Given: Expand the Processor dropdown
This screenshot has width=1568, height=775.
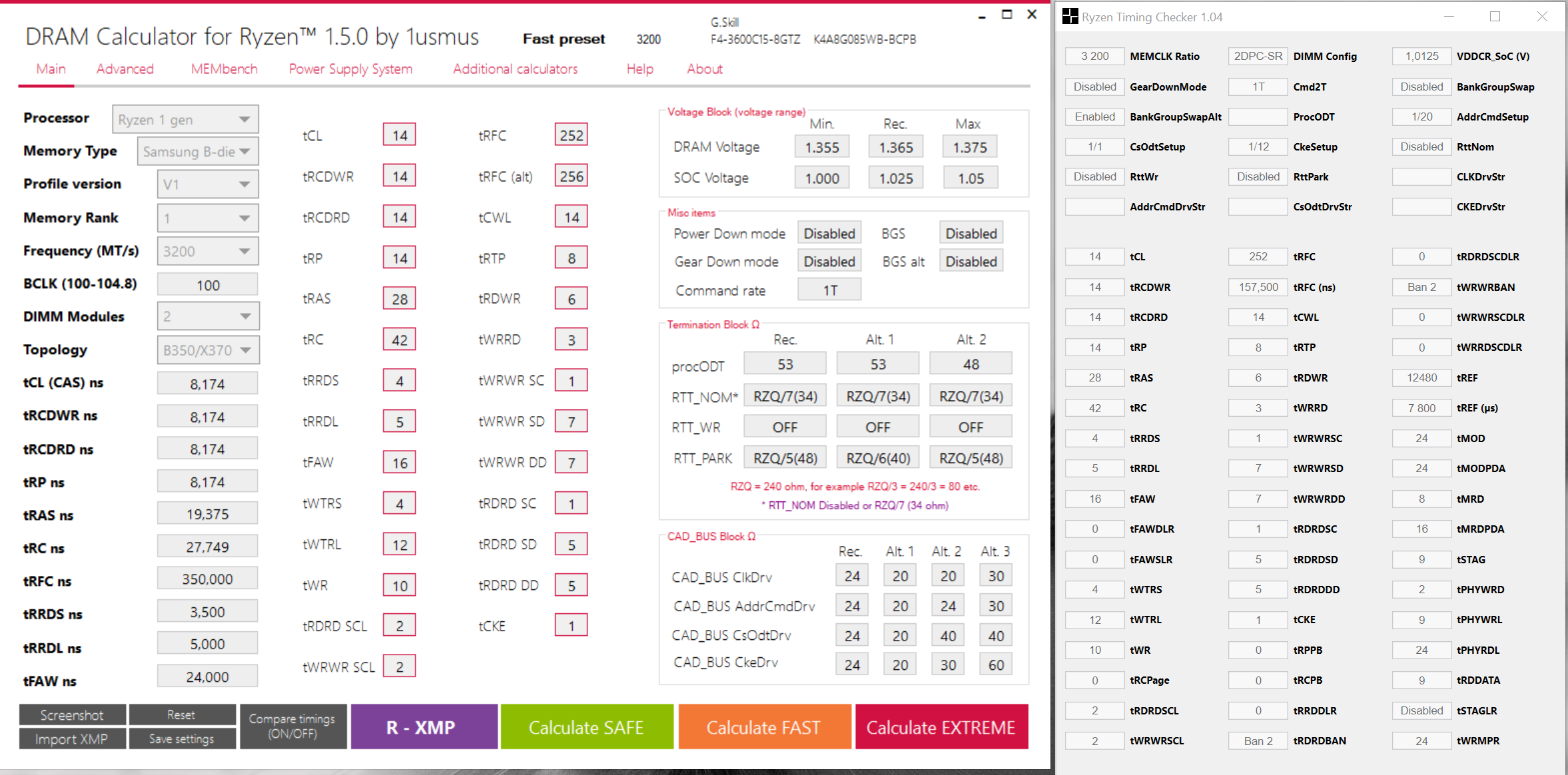Looking at the screenshot, I should pyautogui.click(x=185, y=119).
